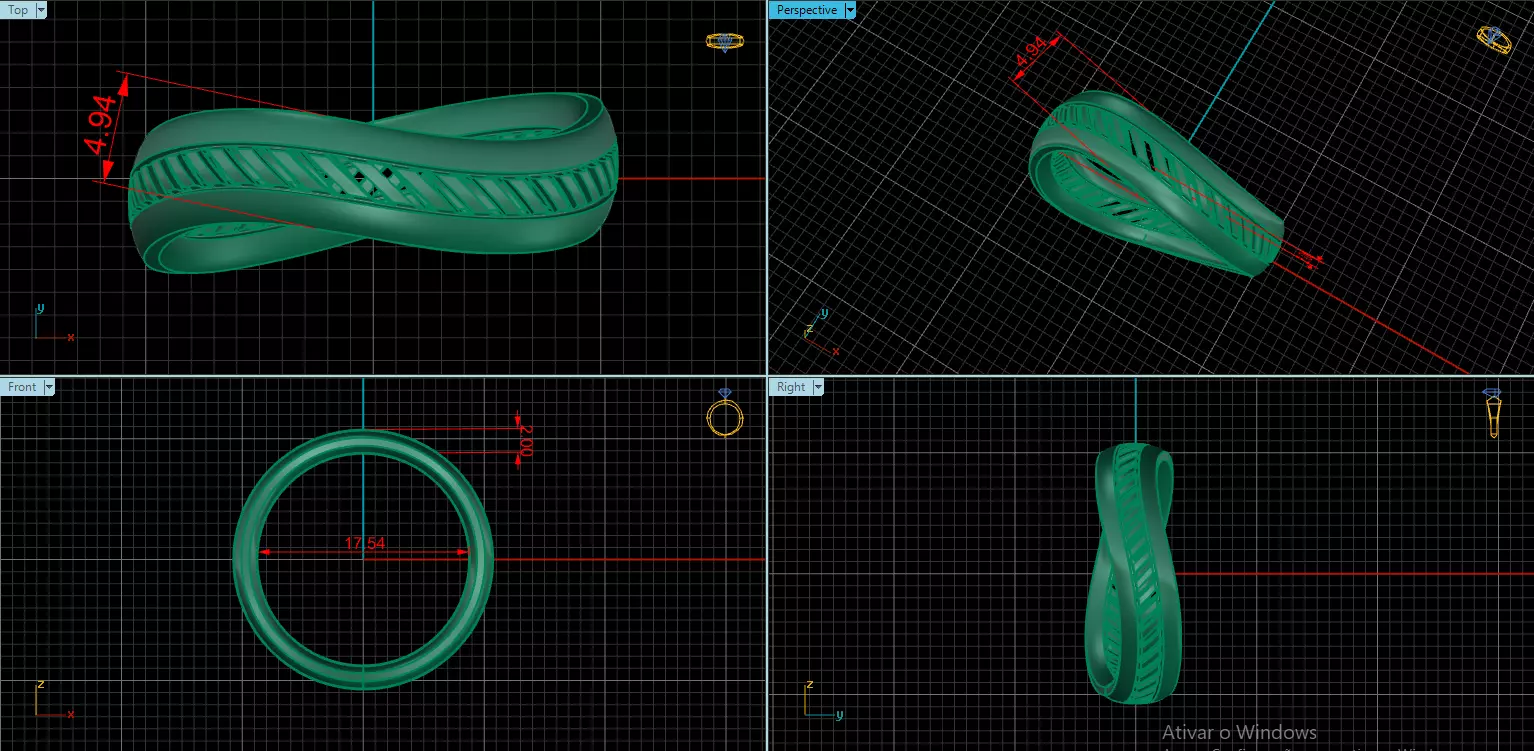The height and width of the screenshot is (751, 1534).
Task: Open the Top viewport dropdown arrow
Action: pyautogui.click(x=41, y=10)
